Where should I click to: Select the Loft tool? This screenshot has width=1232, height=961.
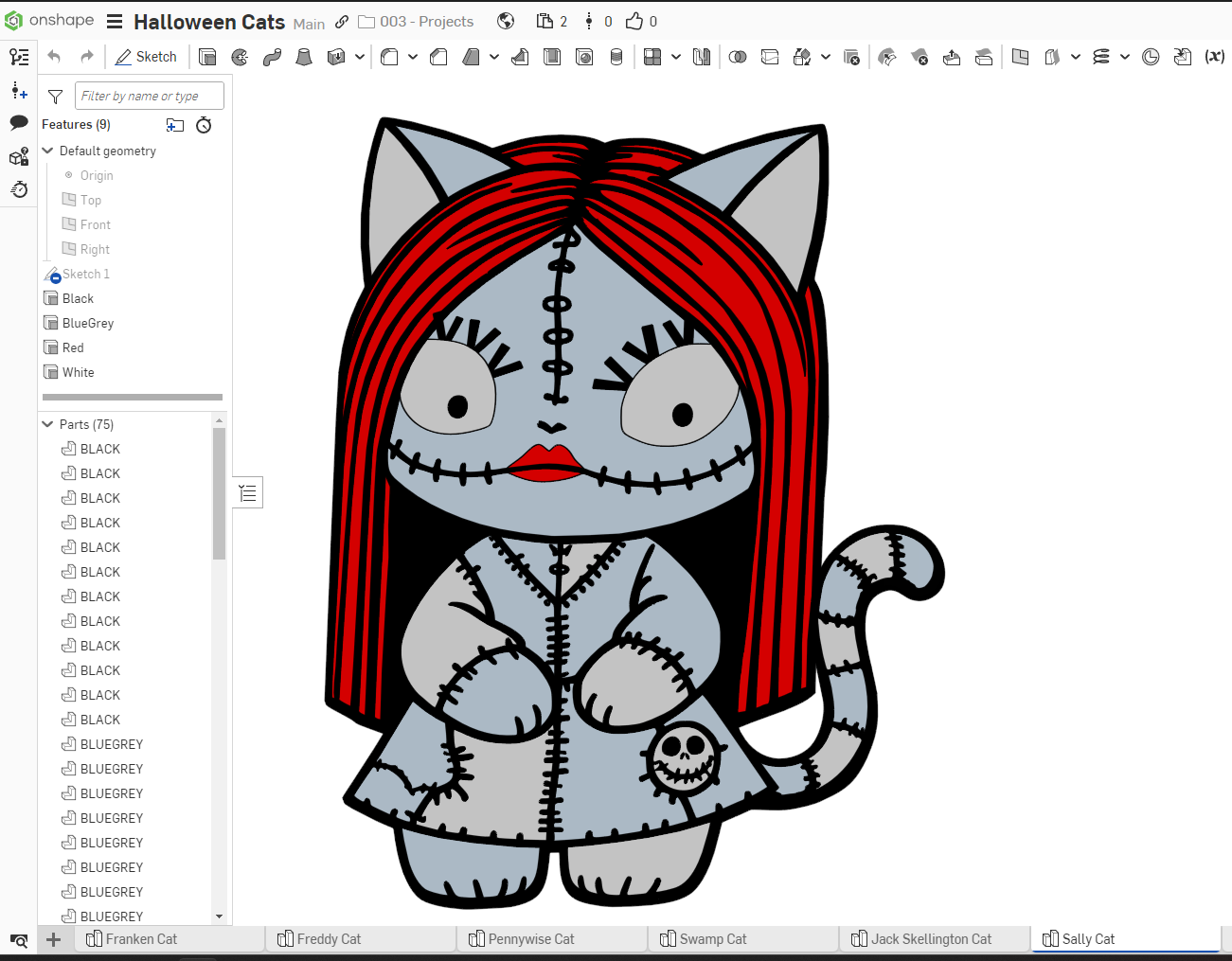pyautogui.click(x=304, y=57)
